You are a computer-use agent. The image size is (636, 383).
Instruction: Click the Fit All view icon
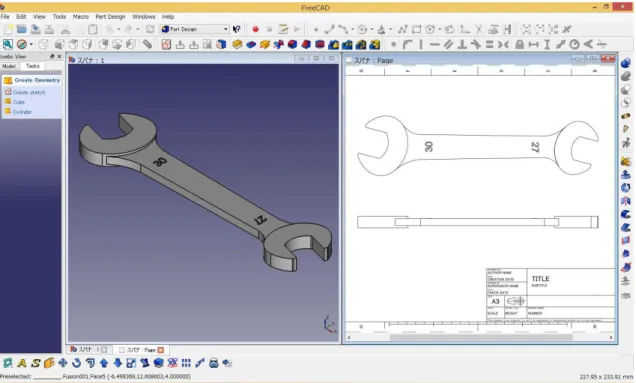[8, 44]
